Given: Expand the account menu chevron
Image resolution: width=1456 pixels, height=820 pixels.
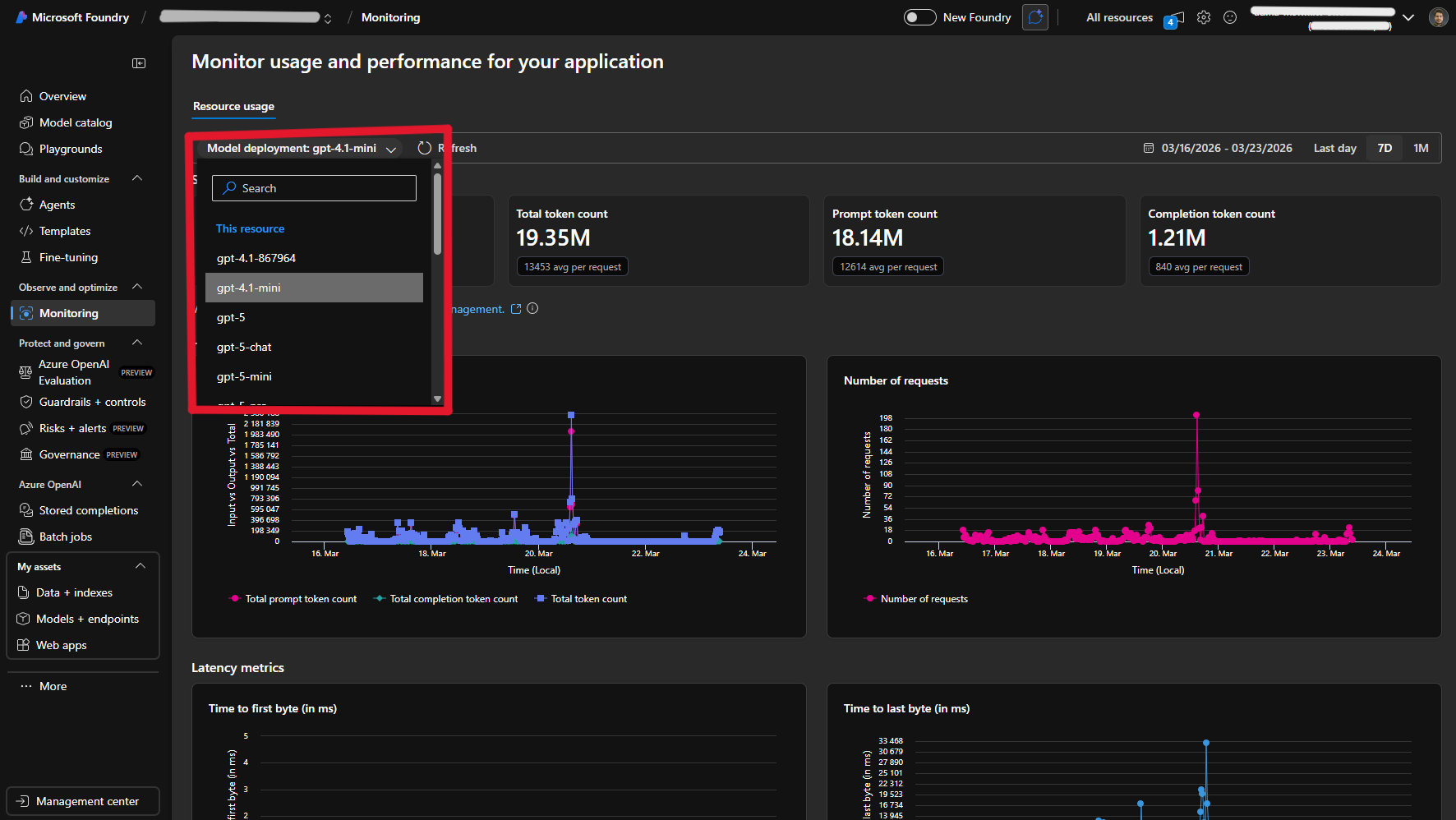Looking at the screenshot, I should (1408, 17).
